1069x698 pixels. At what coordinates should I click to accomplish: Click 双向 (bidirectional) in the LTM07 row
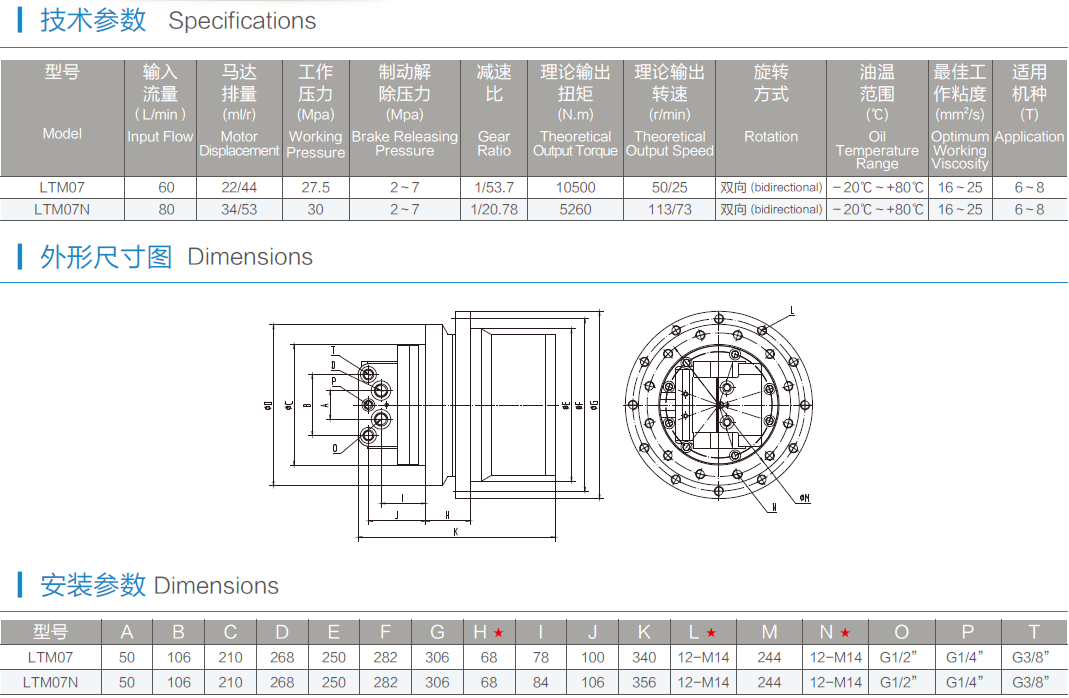pyautogui.click(x=771, y=187)
